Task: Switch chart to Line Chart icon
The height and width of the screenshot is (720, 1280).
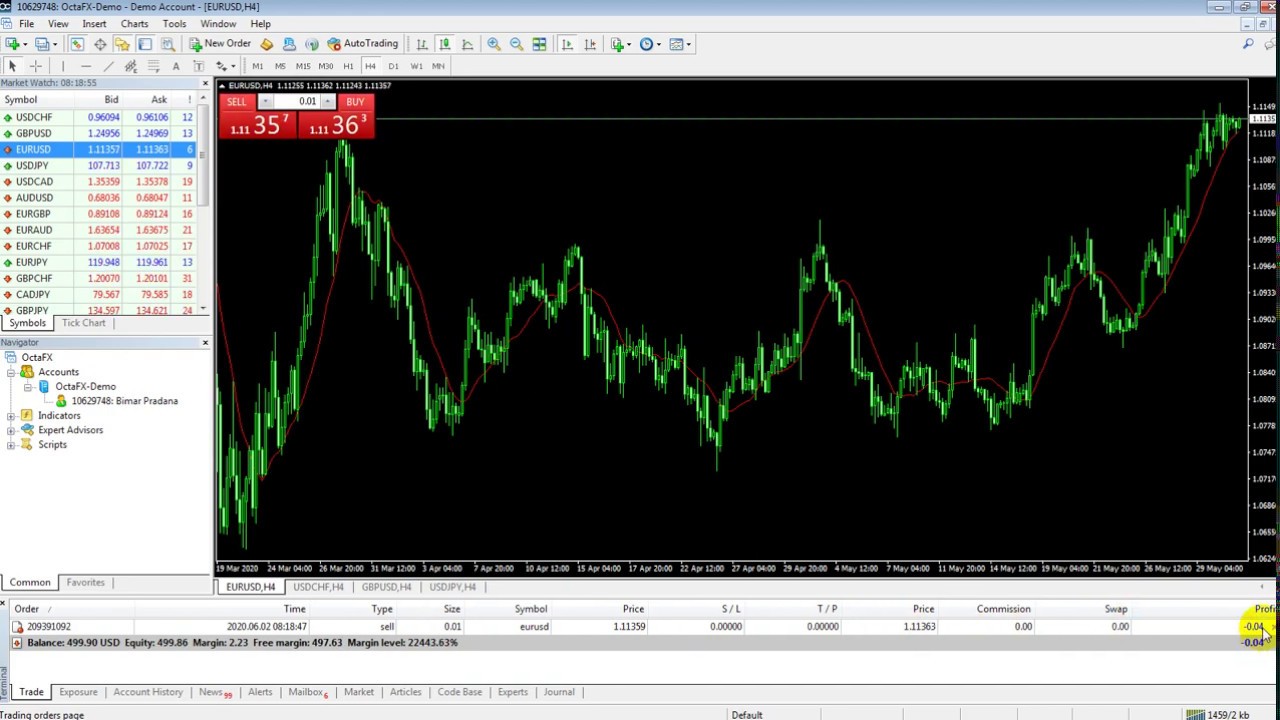Action: click(467, 44)
